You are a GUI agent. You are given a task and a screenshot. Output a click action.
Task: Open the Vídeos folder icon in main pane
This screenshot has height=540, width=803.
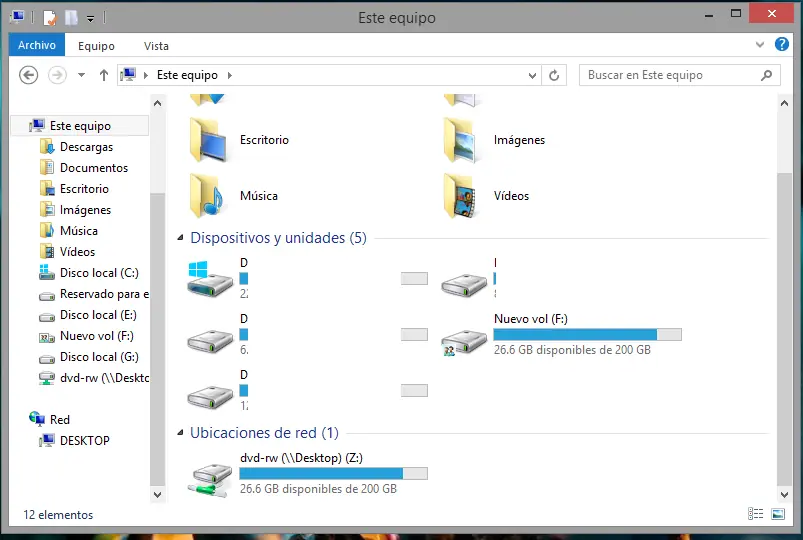coord(460,196)
